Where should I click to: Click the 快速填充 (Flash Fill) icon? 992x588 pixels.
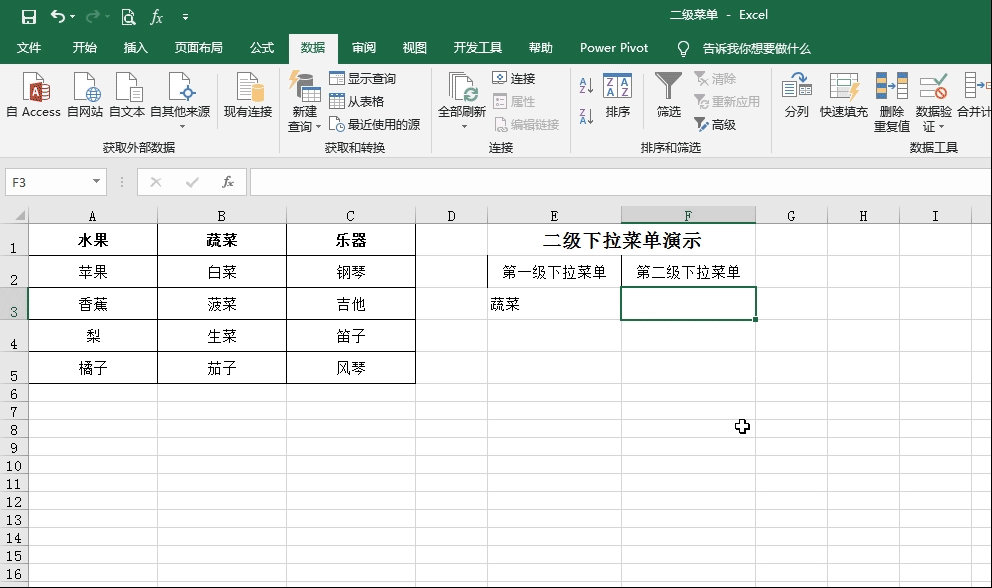pos(845,95)
